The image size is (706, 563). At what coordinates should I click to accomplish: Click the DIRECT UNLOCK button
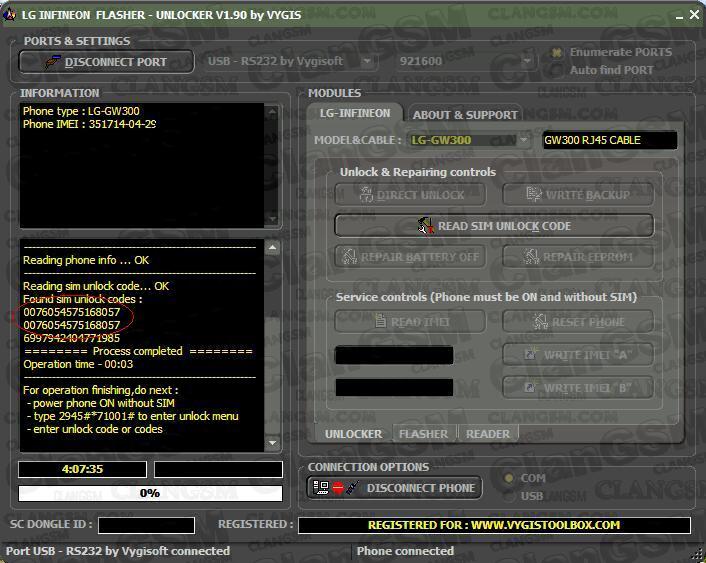pos(410,195)
